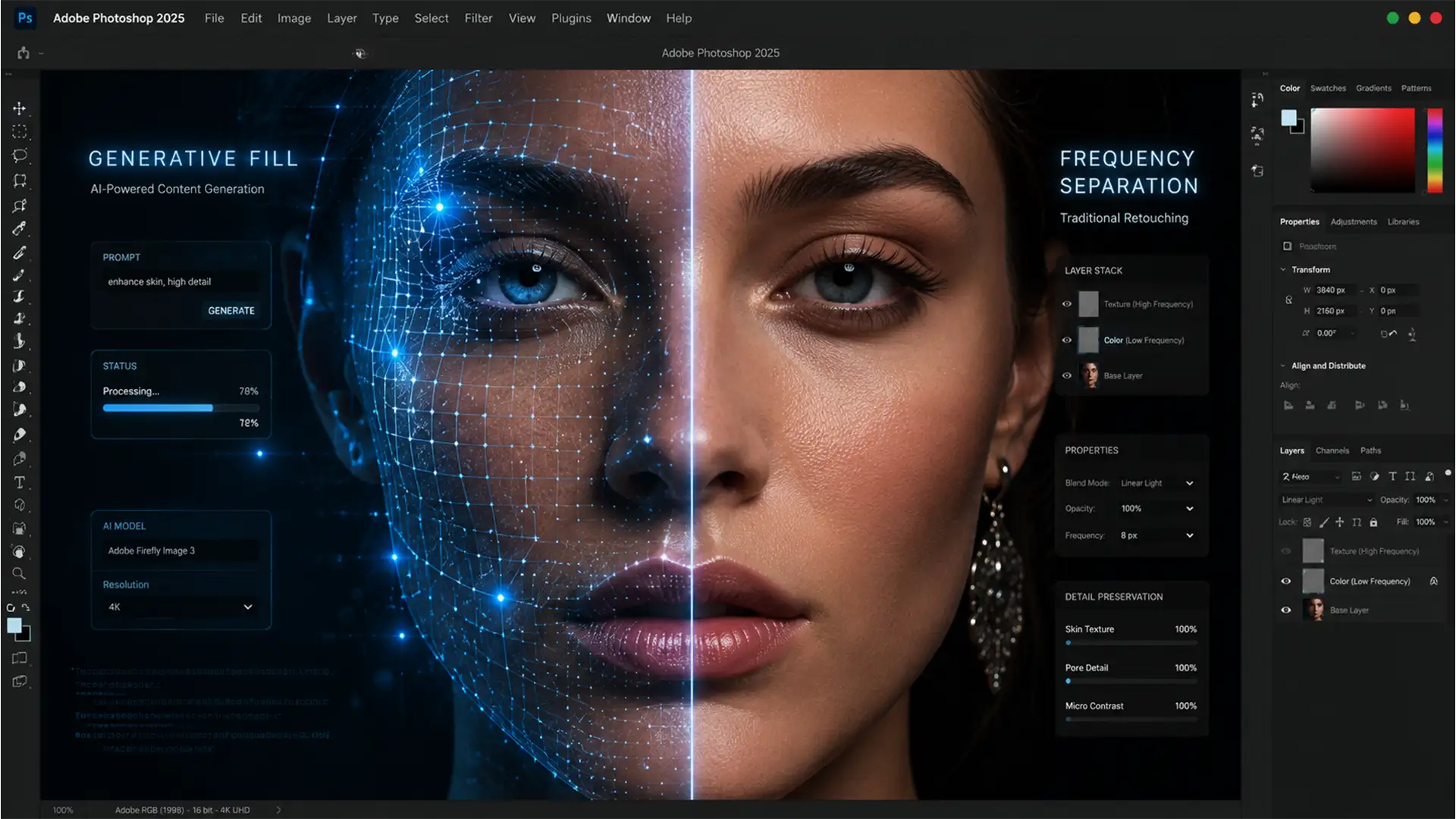Click the swap colors arrow in toolbar
The width and height of the screenshot is (1456, 819).
27,607
